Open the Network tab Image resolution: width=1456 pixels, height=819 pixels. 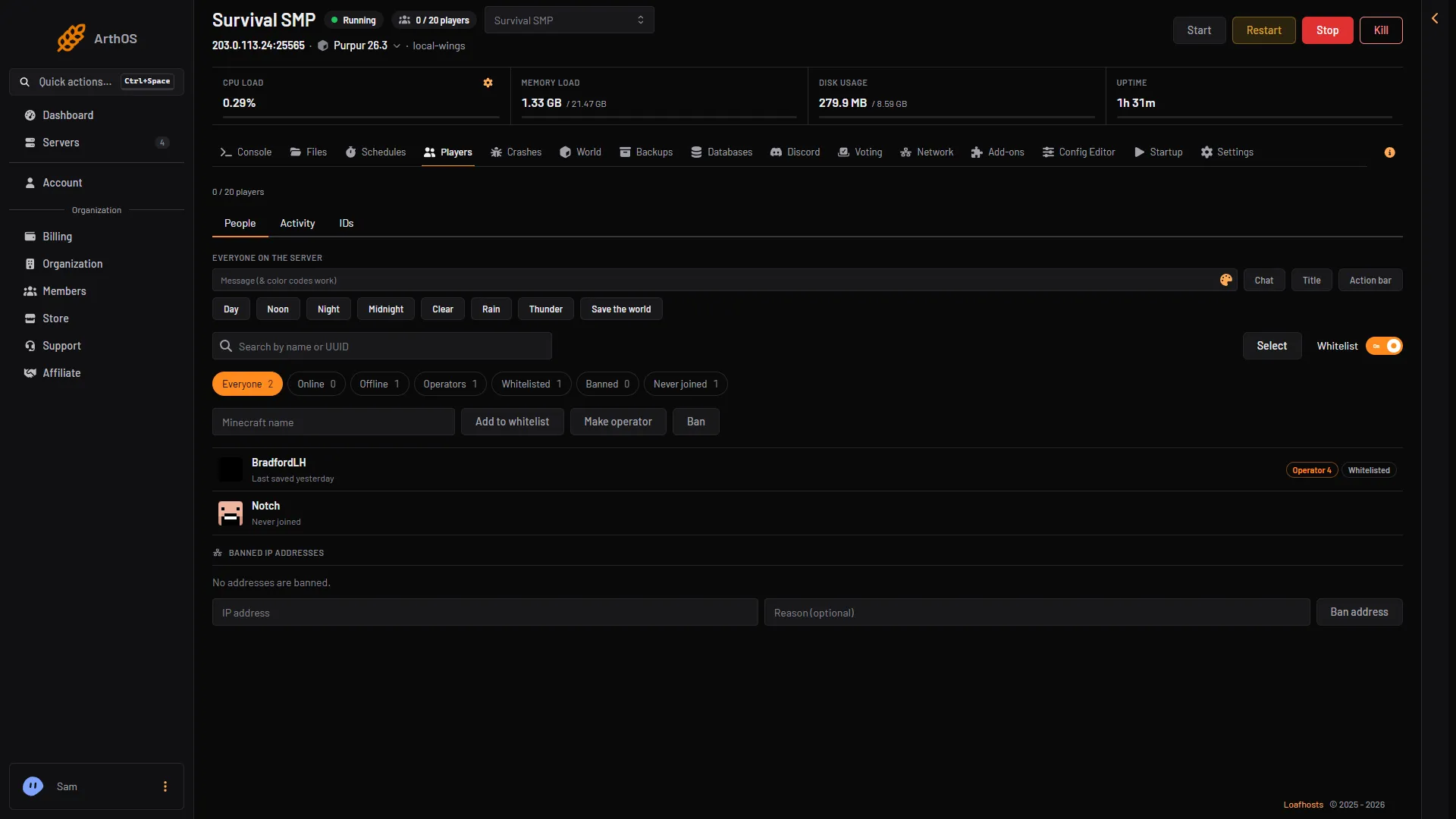point(927,152)
